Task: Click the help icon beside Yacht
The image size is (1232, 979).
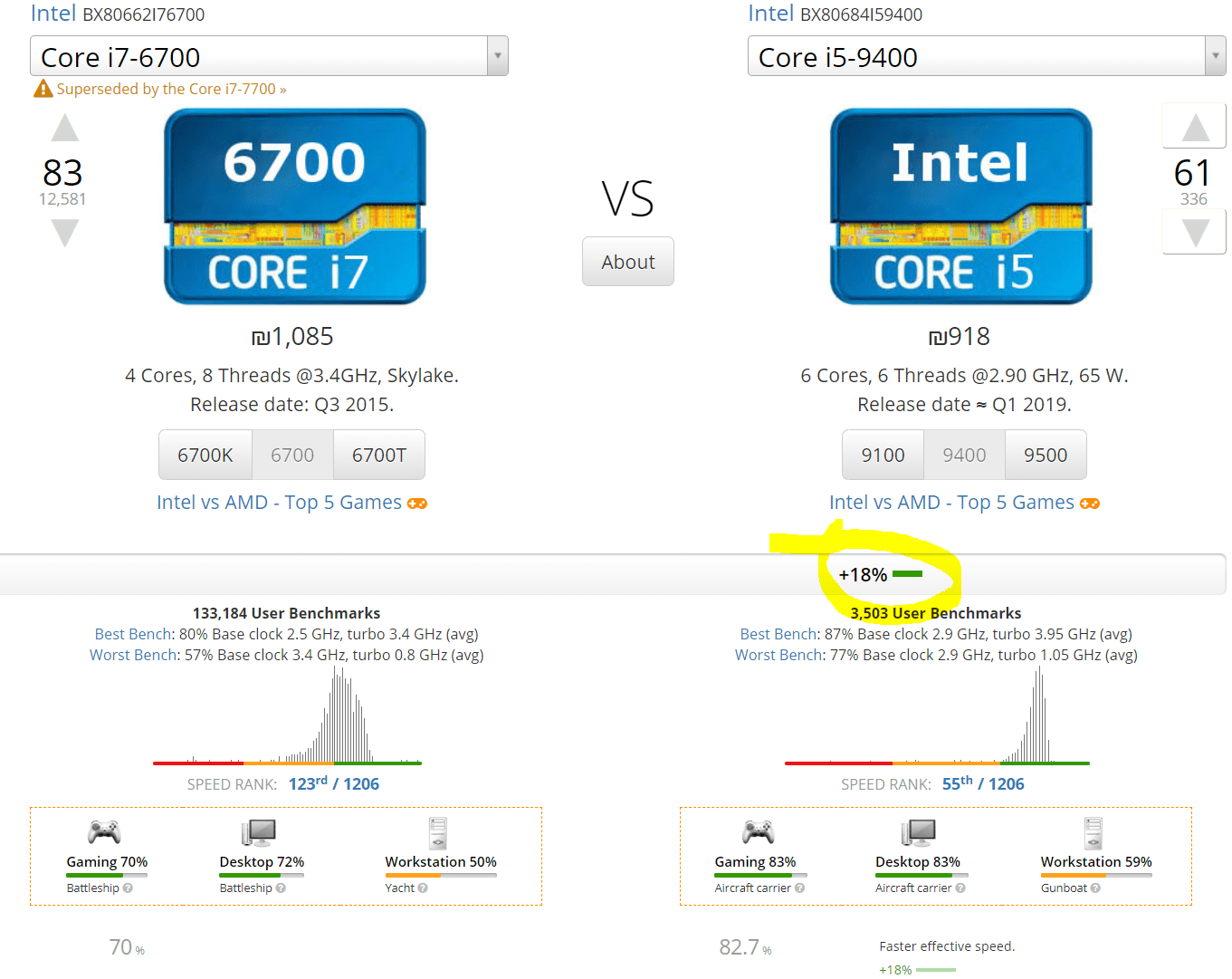Action: coord(423,888)
